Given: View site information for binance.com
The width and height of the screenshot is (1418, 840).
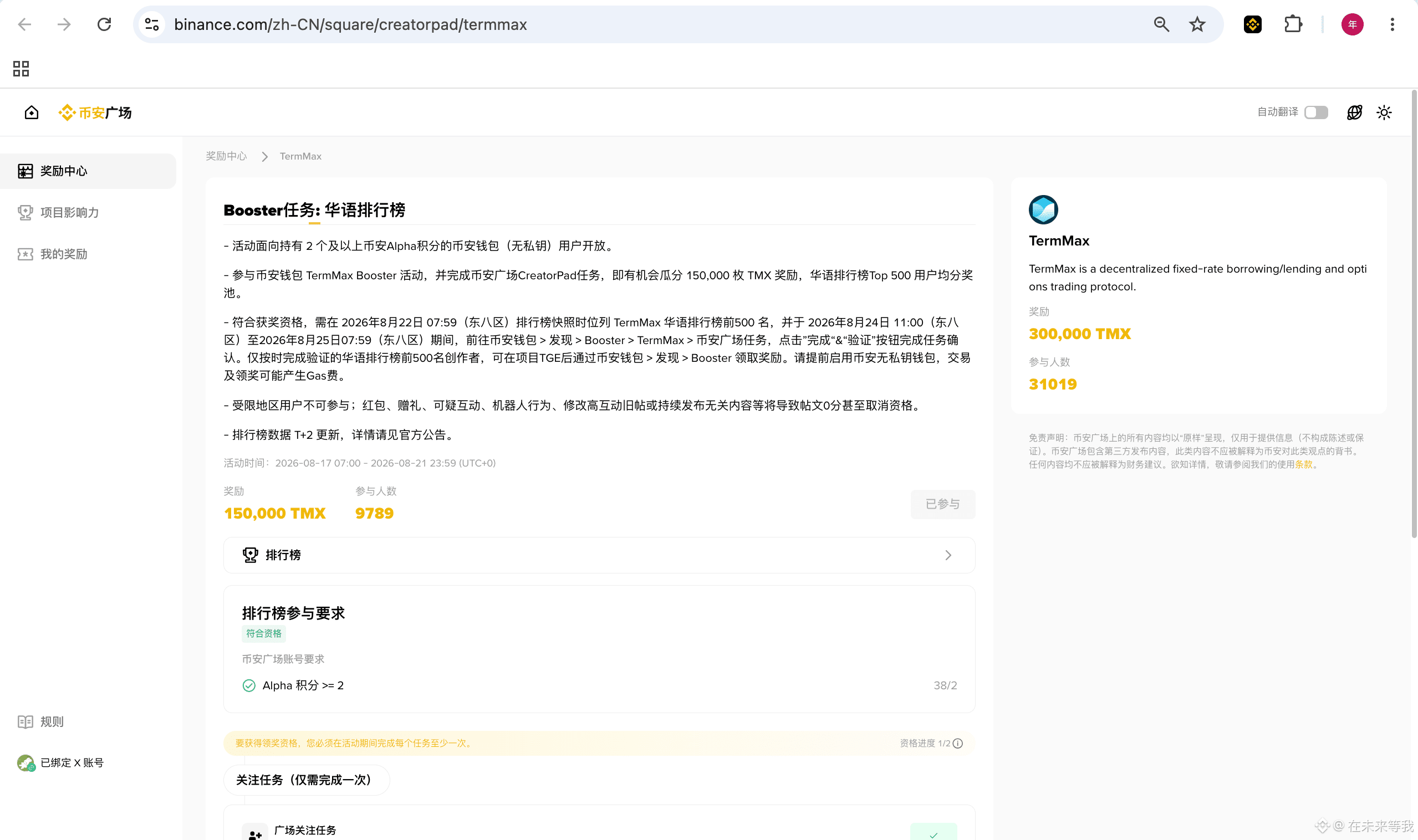Looking at the screenshot, I should [x=152, y=24].
